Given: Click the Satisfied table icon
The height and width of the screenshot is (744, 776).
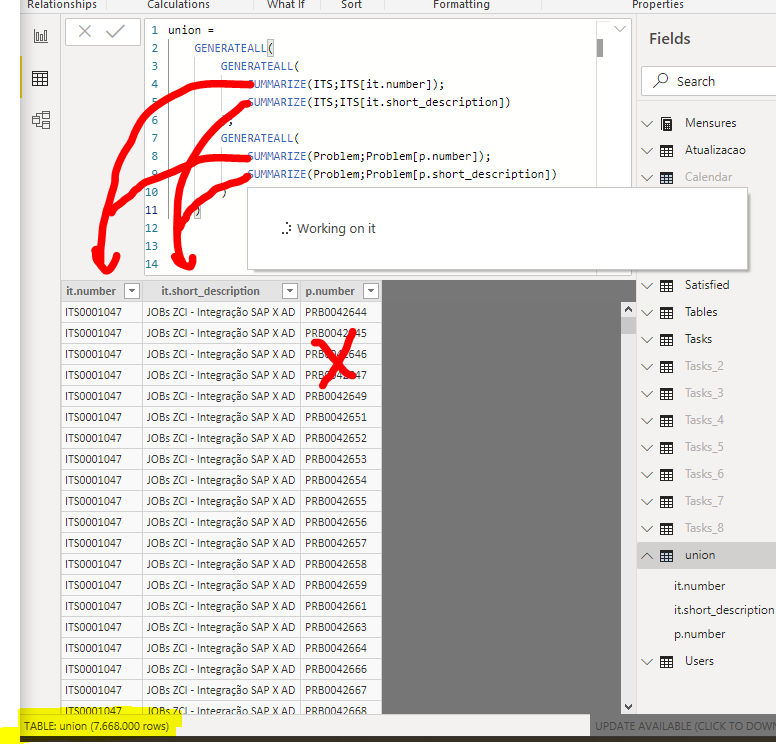Looking at the screenshot, I should coord(667,286).
